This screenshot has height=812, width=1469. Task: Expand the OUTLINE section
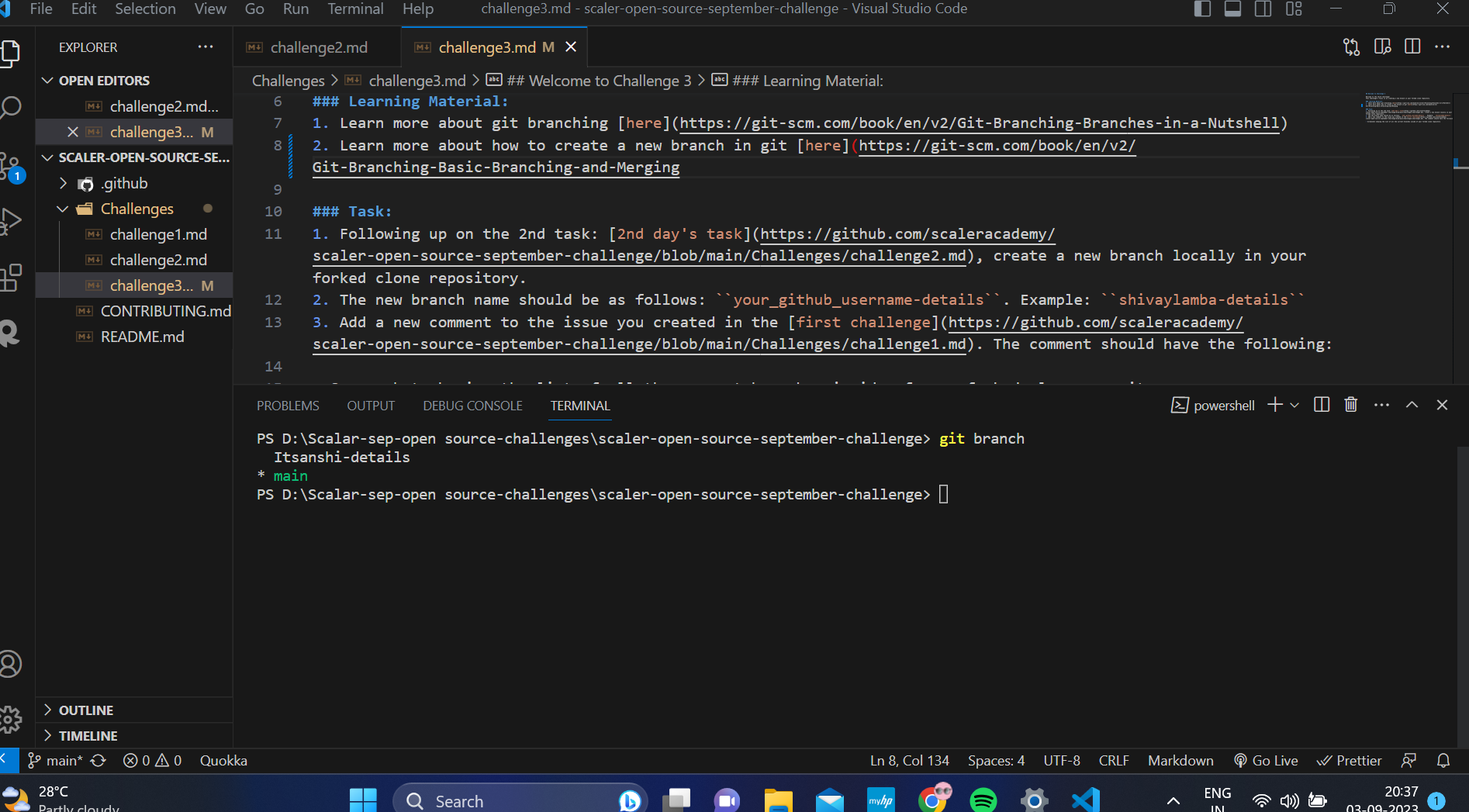85,710
